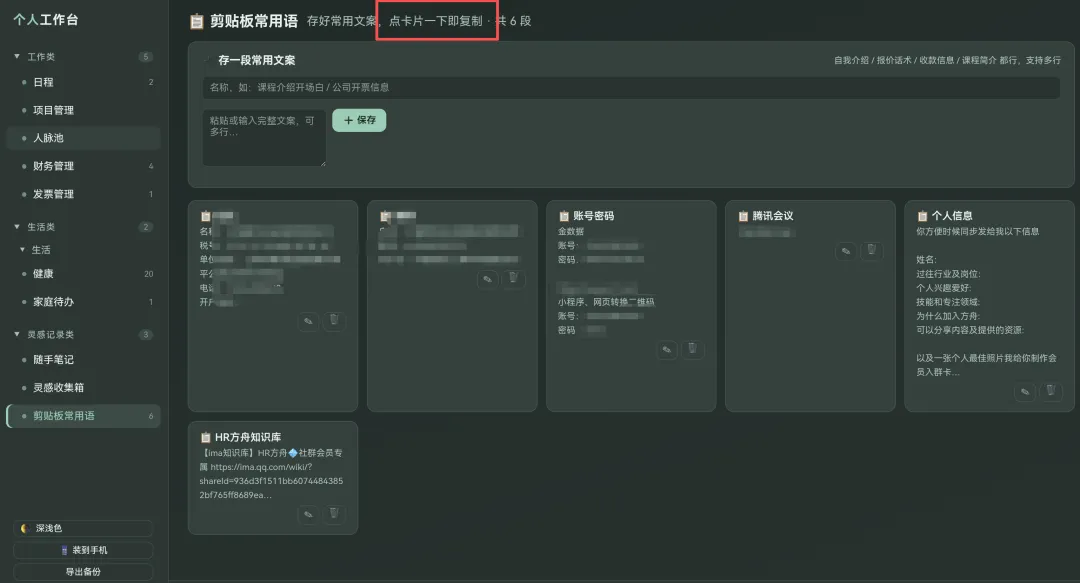Copy the 腾讯会议 card content
The height and width of the screenshot is (583, 1080).
(x=810, y=306)
